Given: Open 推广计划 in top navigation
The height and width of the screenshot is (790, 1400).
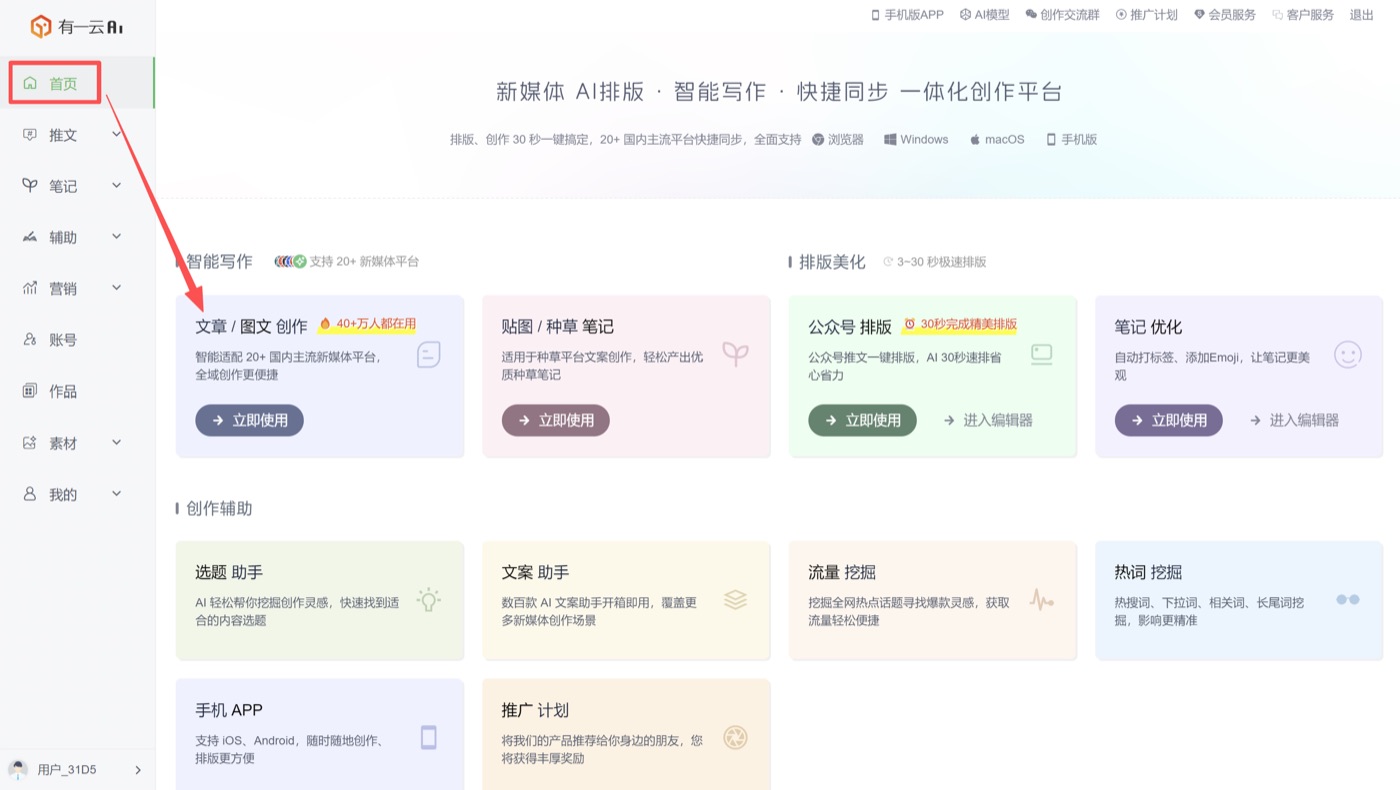Looking at the screenshot, I should [1146, 15].
